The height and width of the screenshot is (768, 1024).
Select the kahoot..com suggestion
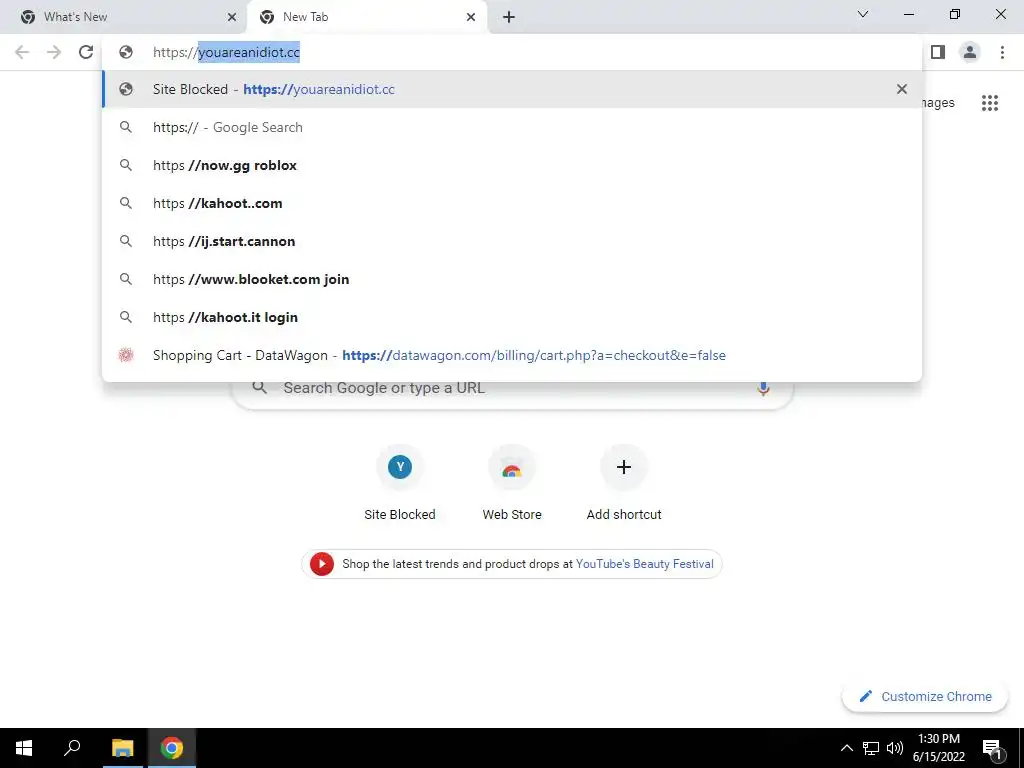click(512, 203)
